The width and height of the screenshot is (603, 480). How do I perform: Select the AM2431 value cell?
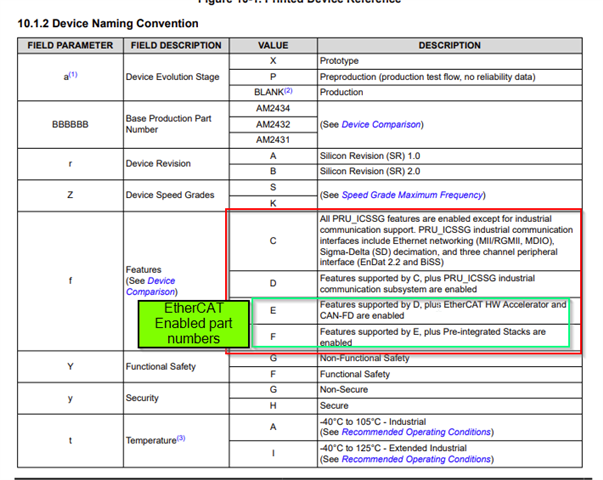point(273,140)
